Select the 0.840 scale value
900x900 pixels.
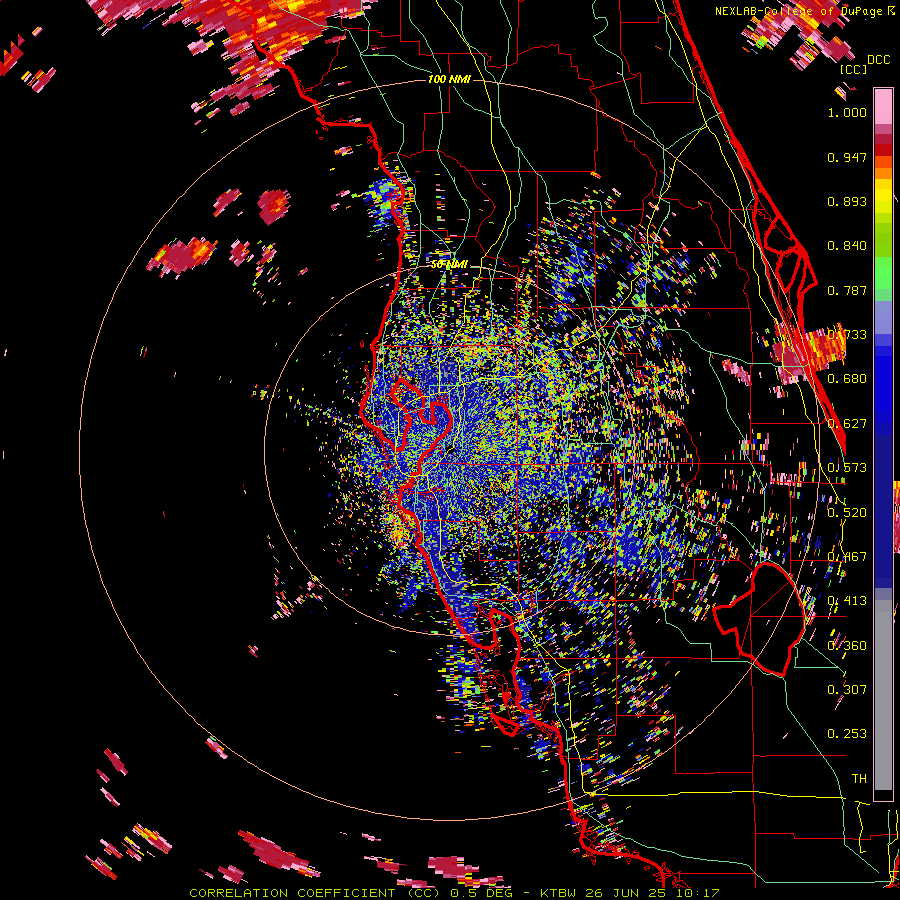847,246
